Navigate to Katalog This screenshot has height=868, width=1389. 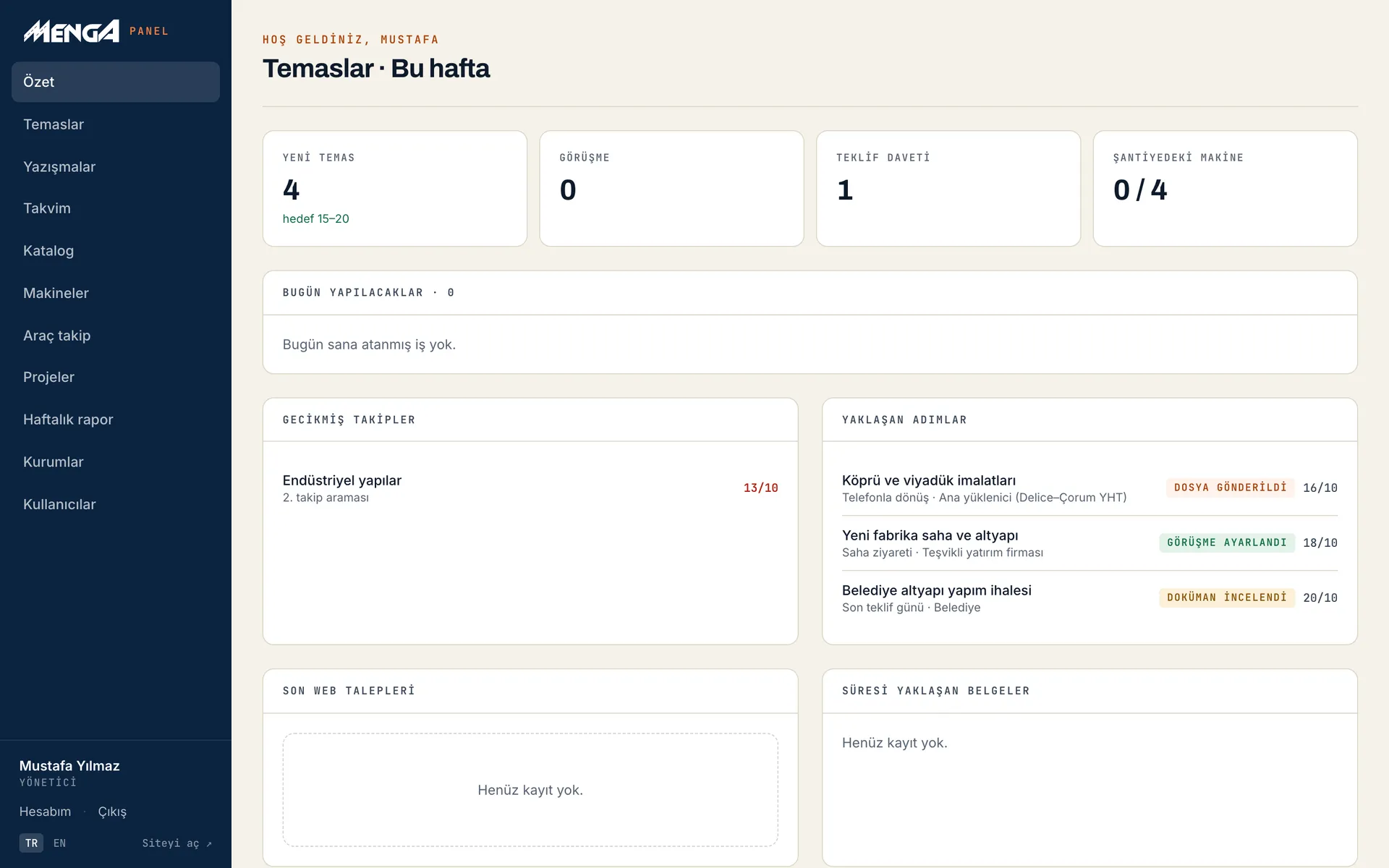(116, 251)
